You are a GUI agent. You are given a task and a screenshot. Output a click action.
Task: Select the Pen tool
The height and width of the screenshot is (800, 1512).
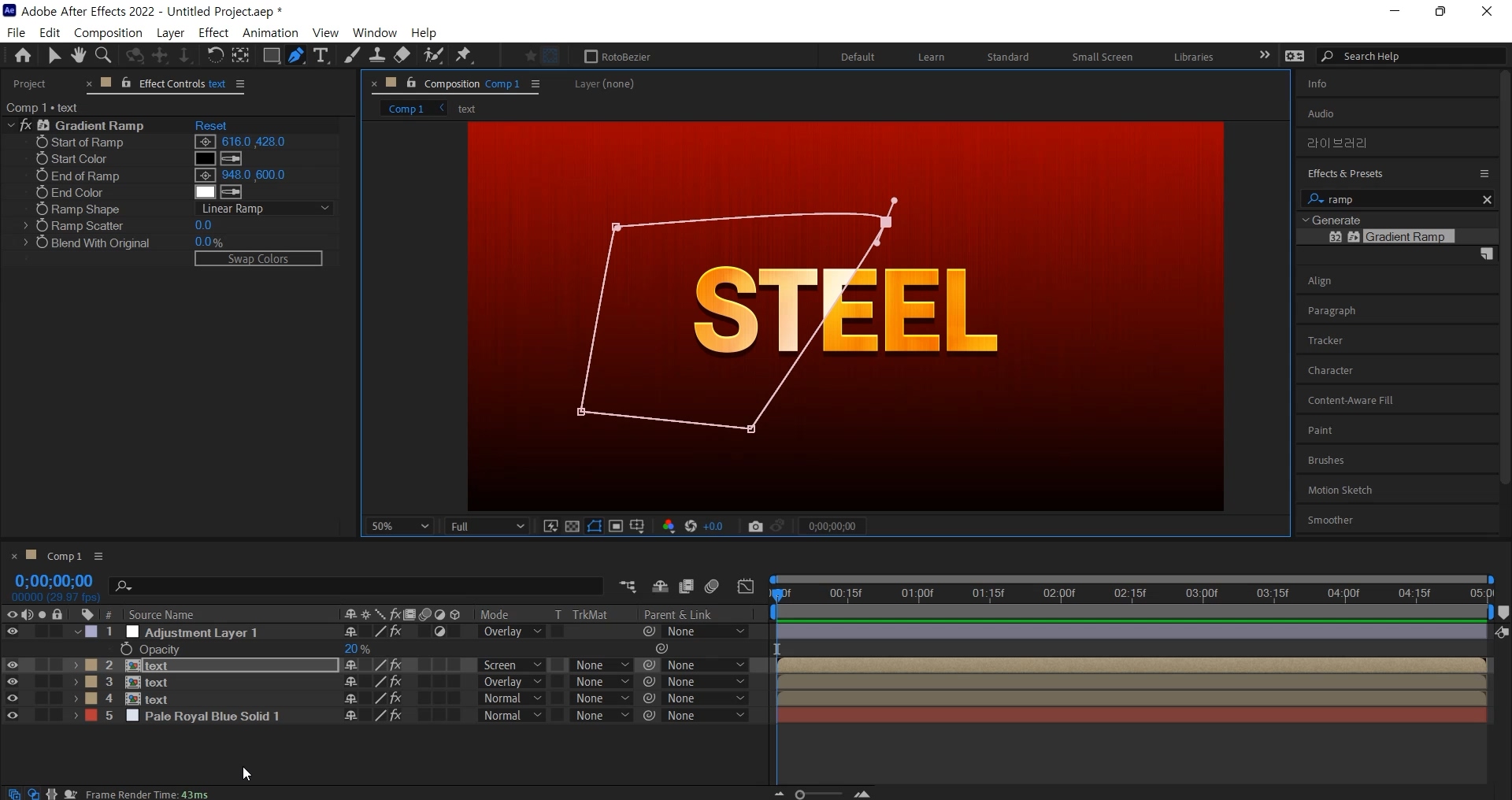click(x=296, y=56)
